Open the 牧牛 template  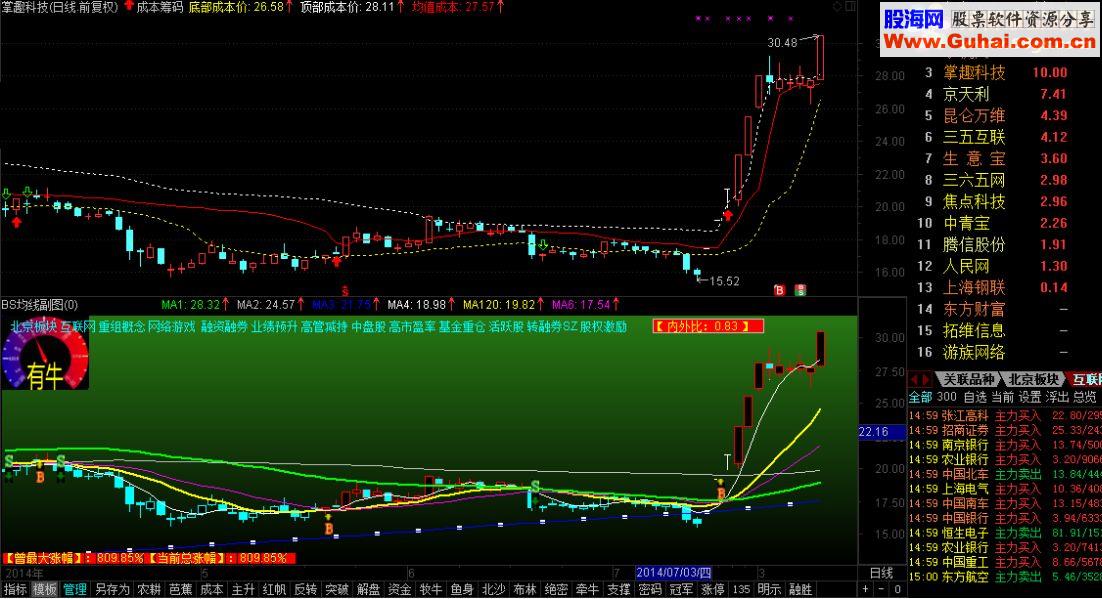[431, 589]
